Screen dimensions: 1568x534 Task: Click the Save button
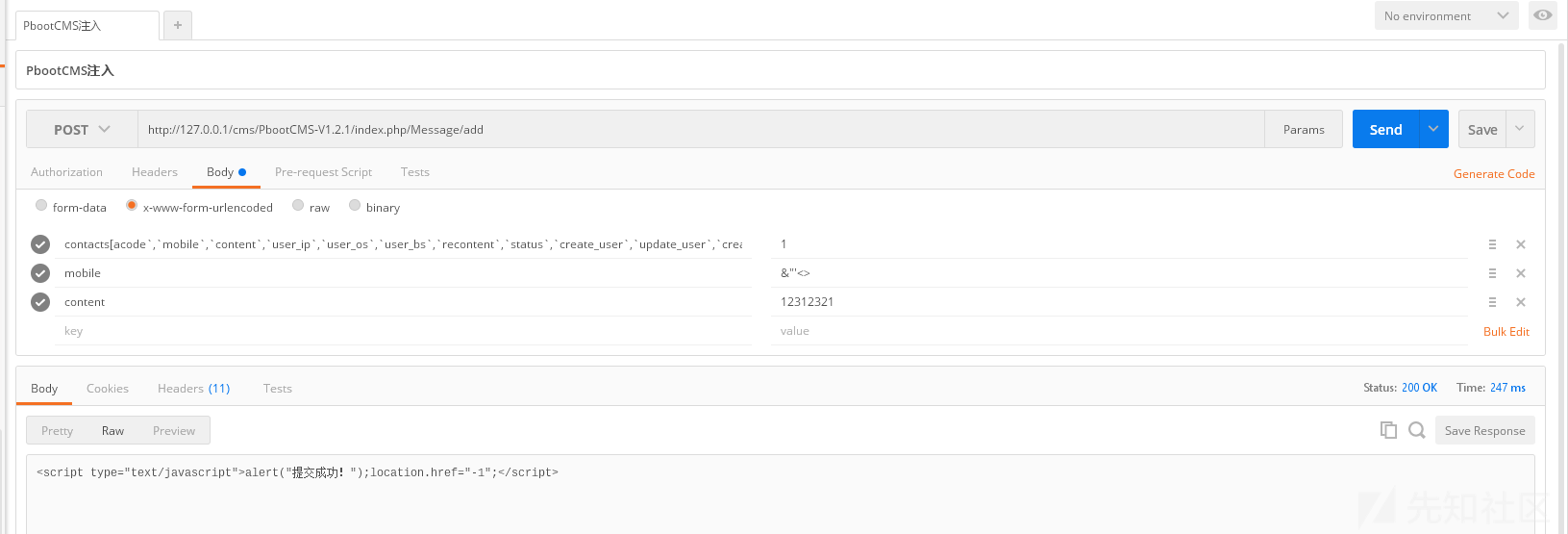click(x=1482, y=129)
